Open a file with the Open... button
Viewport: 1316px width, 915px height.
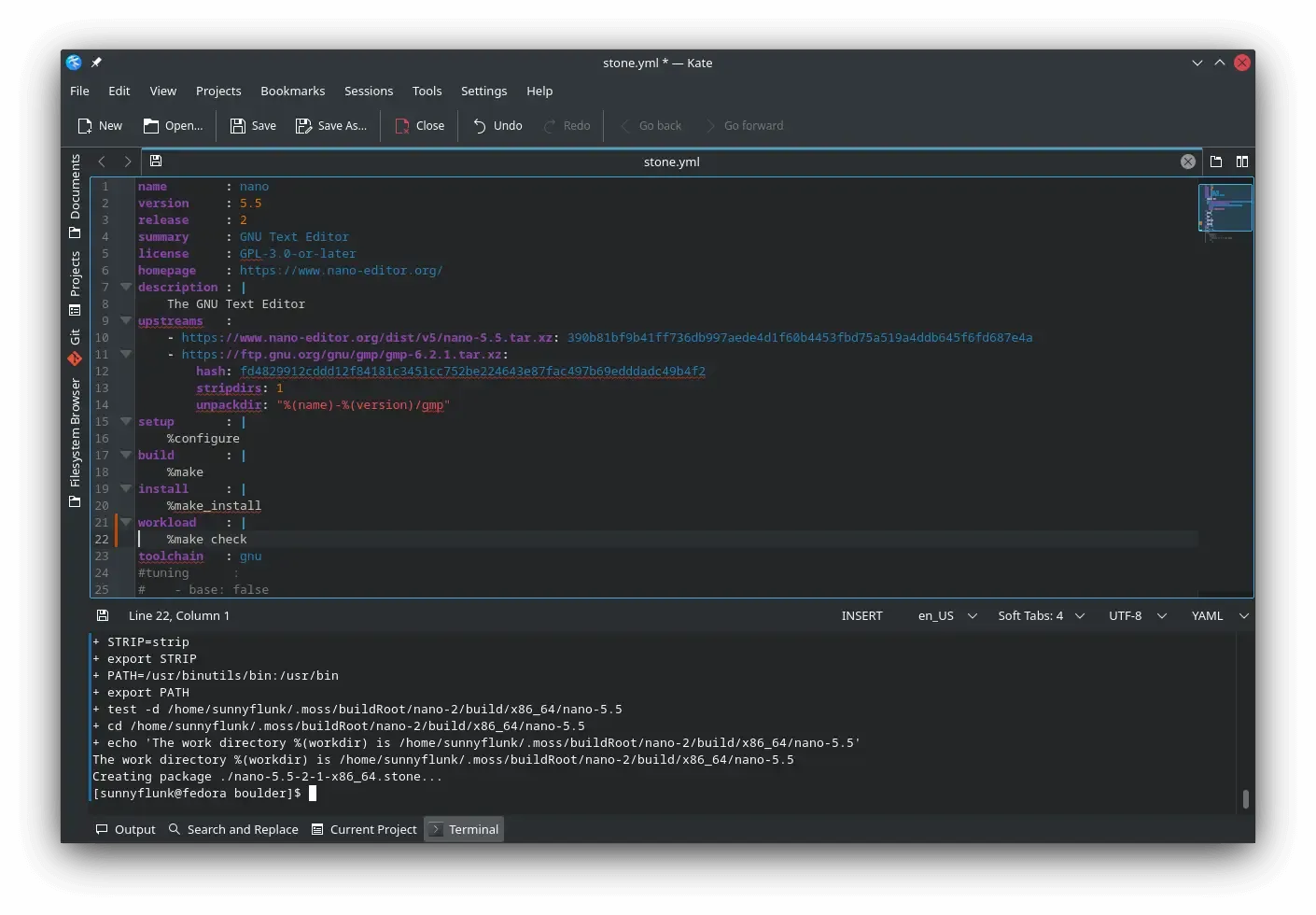[173, 126]
